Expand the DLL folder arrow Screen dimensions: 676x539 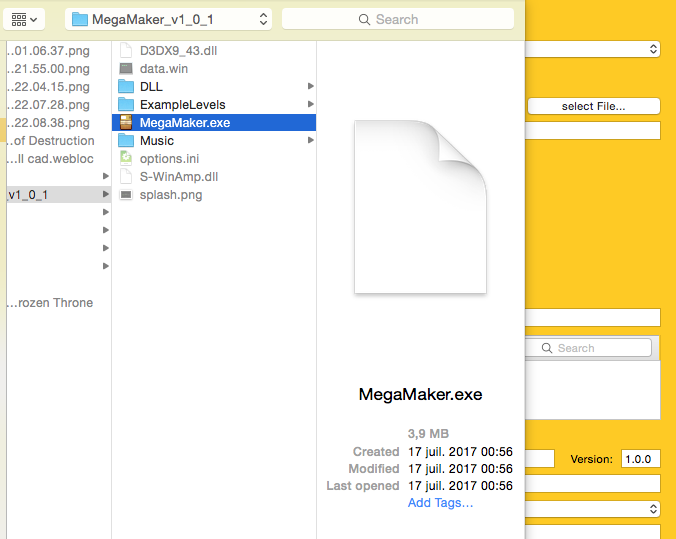pyautogui.click(x=310, y=86)
